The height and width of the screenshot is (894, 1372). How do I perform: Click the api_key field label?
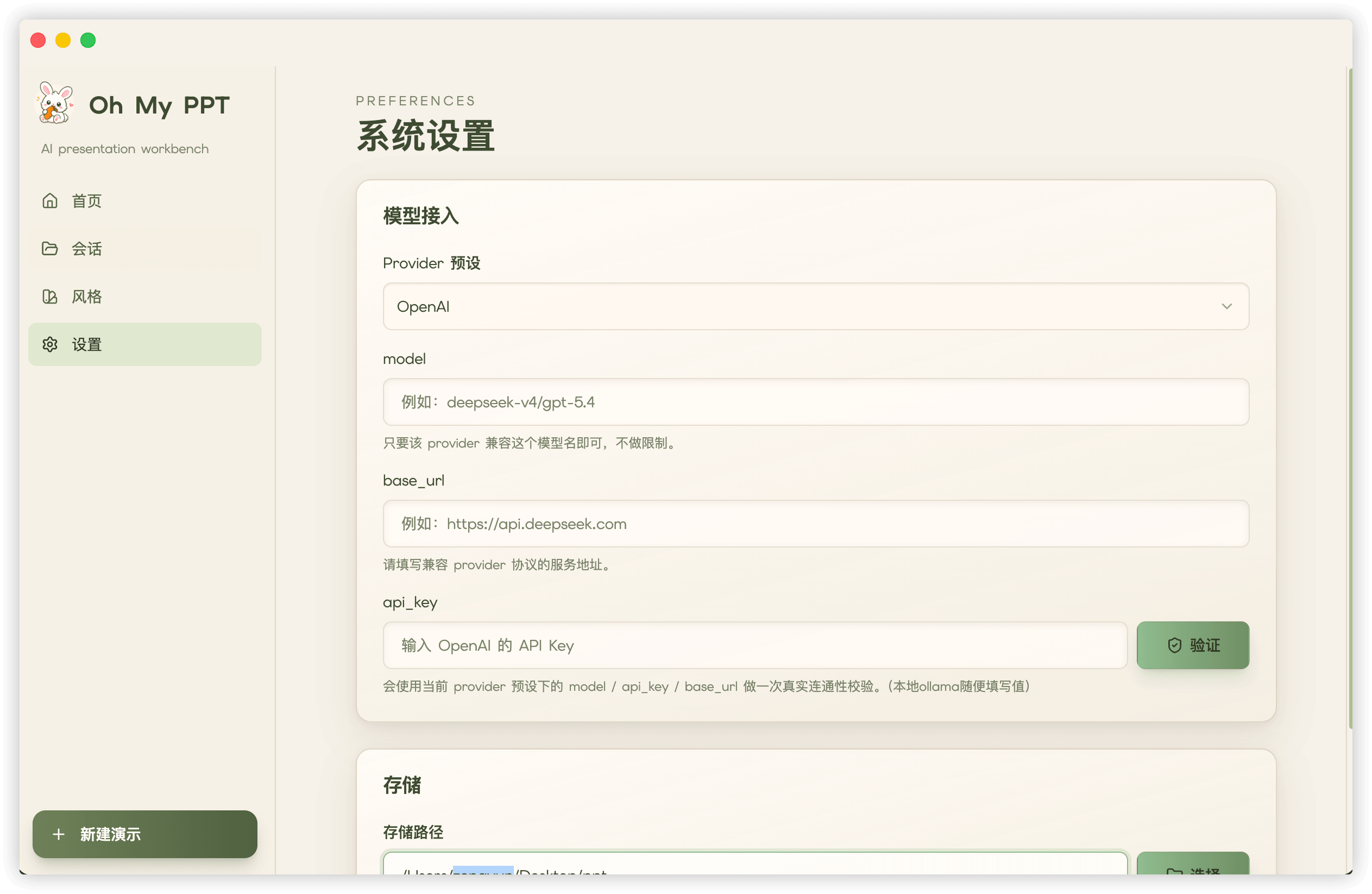point(411,602)
